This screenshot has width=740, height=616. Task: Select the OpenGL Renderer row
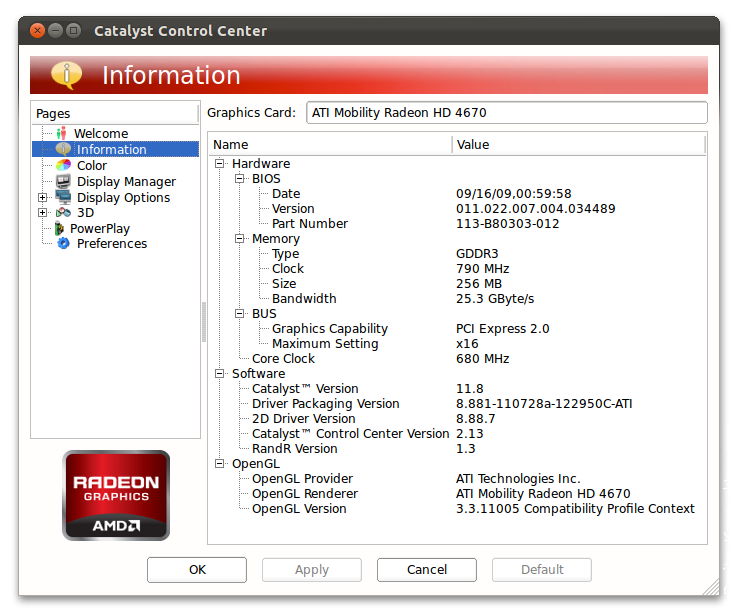point(457,494)
